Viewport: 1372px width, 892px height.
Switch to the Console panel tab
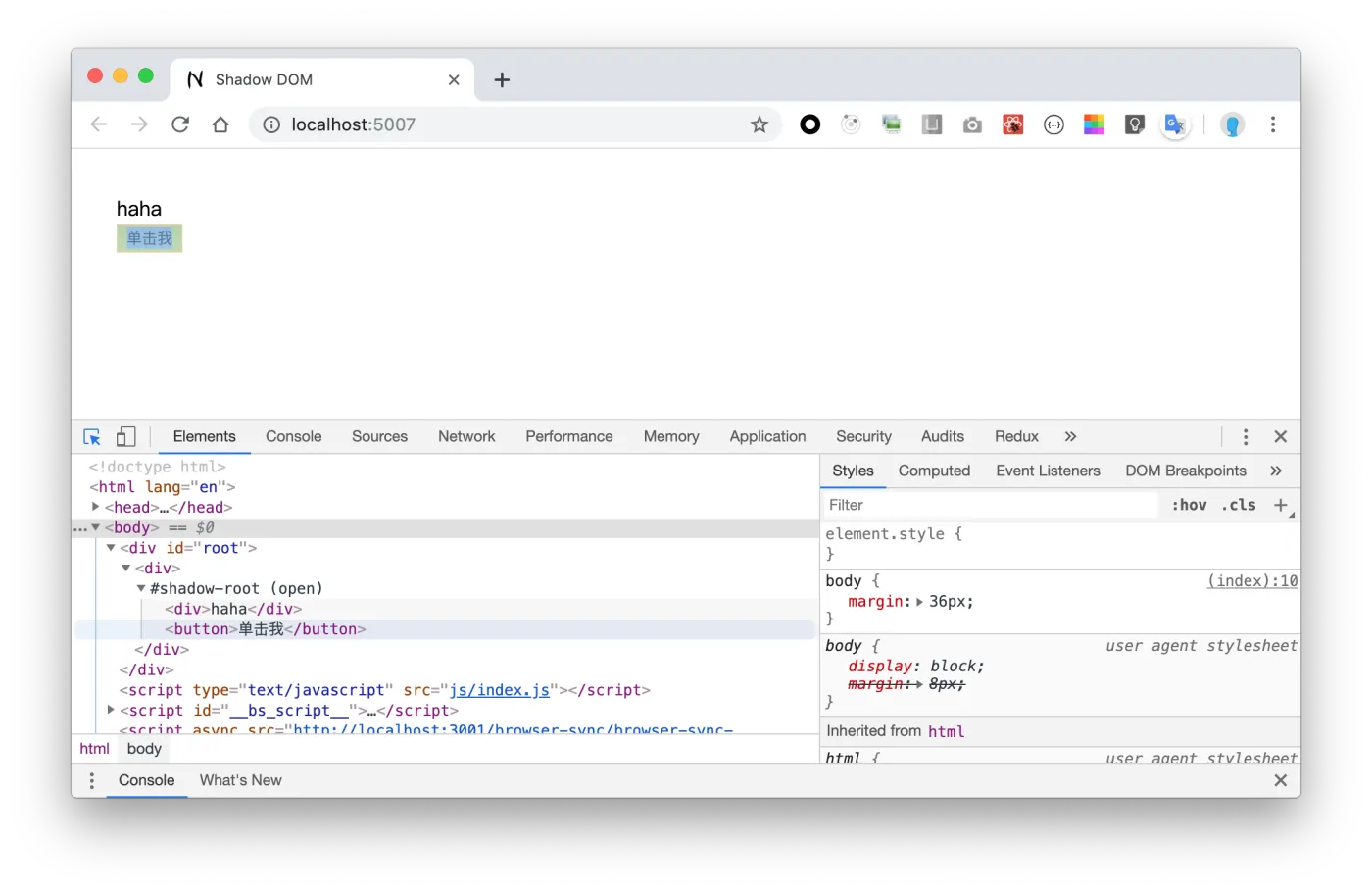click(x=293, y=437)
